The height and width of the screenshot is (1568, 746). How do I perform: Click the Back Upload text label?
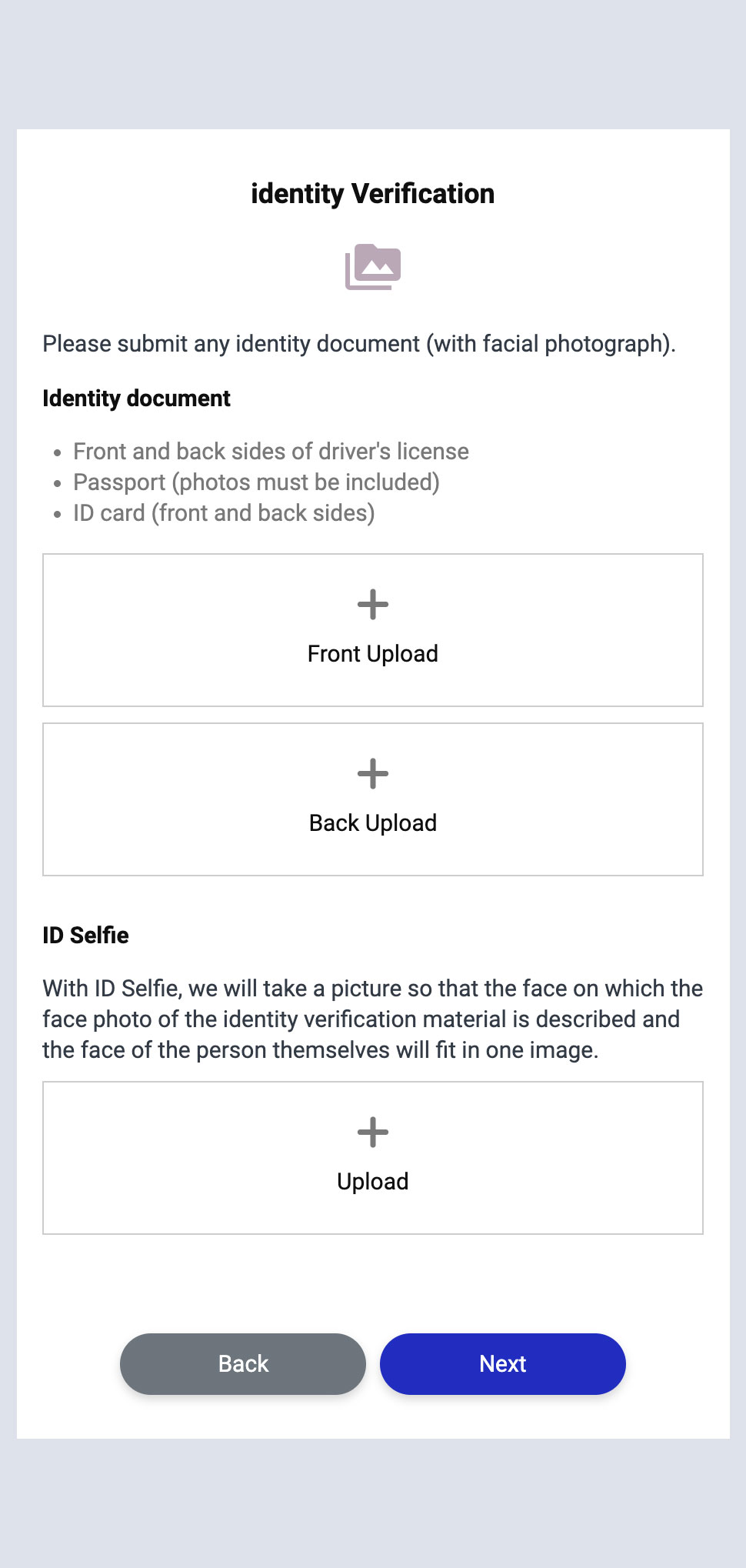(373, 823)
